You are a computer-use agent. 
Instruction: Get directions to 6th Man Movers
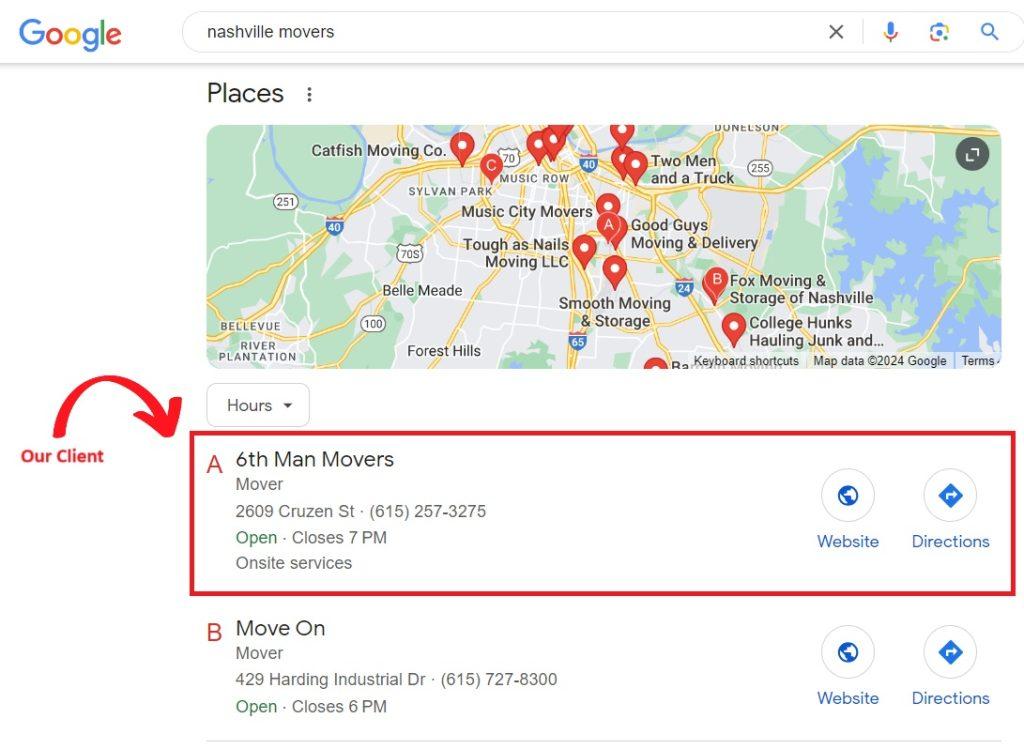950,495
